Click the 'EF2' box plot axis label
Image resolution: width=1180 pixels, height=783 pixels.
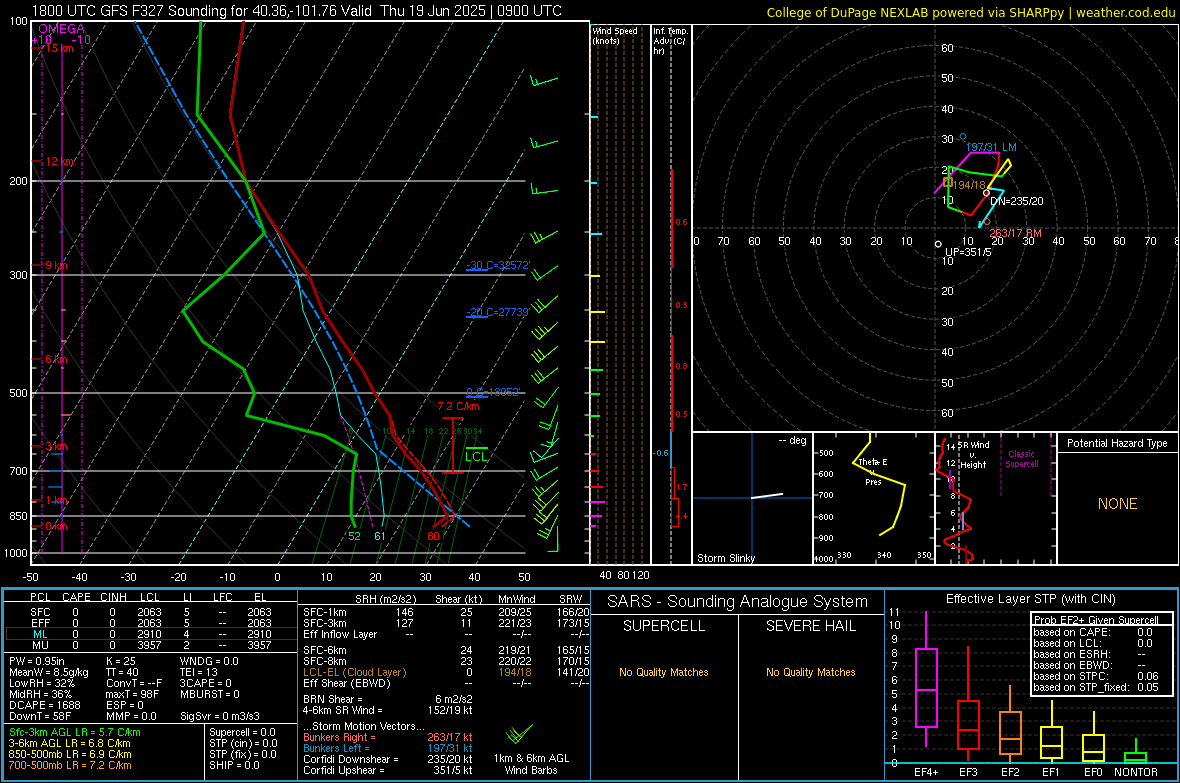tap(1010, 772)
